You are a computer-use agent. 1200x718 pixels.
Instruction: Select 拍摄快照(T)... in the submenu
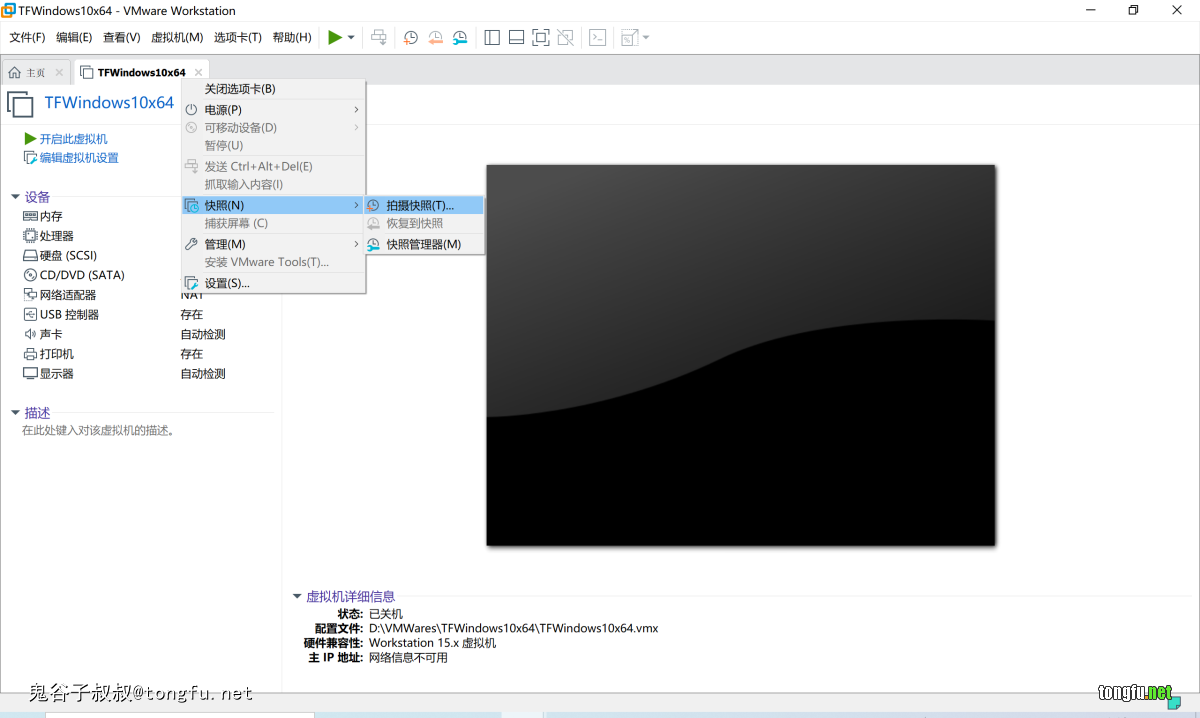[x=420, y=205]
